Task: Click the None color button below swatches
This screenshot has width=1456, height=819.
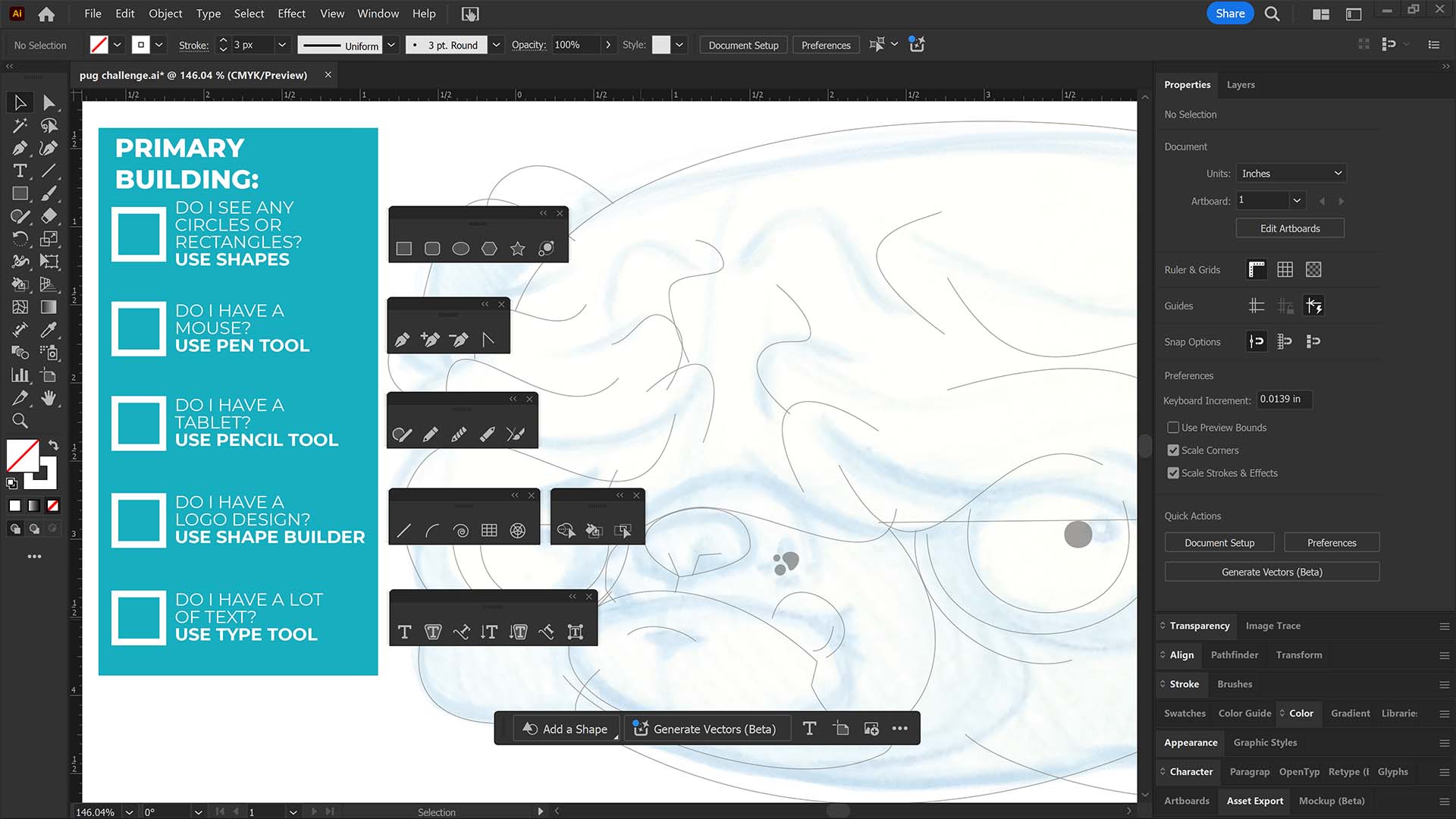Action: coord(52,506)
